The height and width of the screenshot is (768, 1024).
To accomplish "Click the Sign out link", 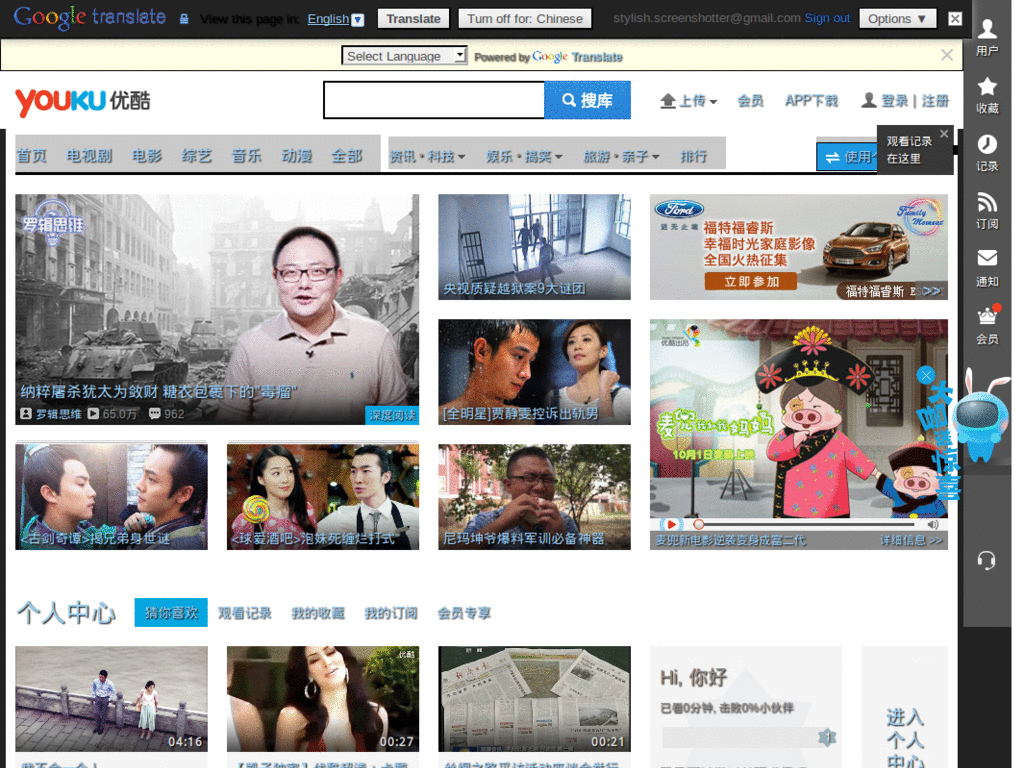I will click(x=827, y=18).
